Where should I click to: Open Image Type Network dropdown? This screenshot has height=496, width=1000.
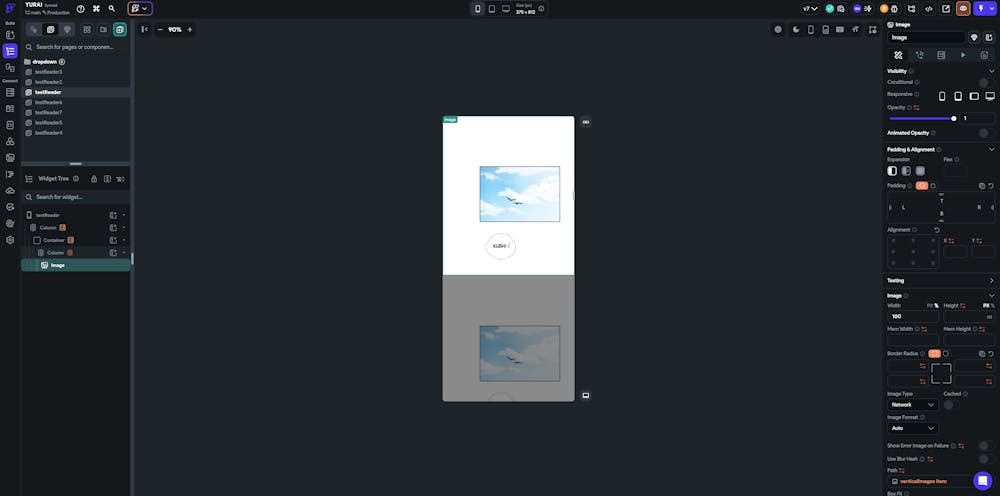pyautogui.click(x=913, y=405)
